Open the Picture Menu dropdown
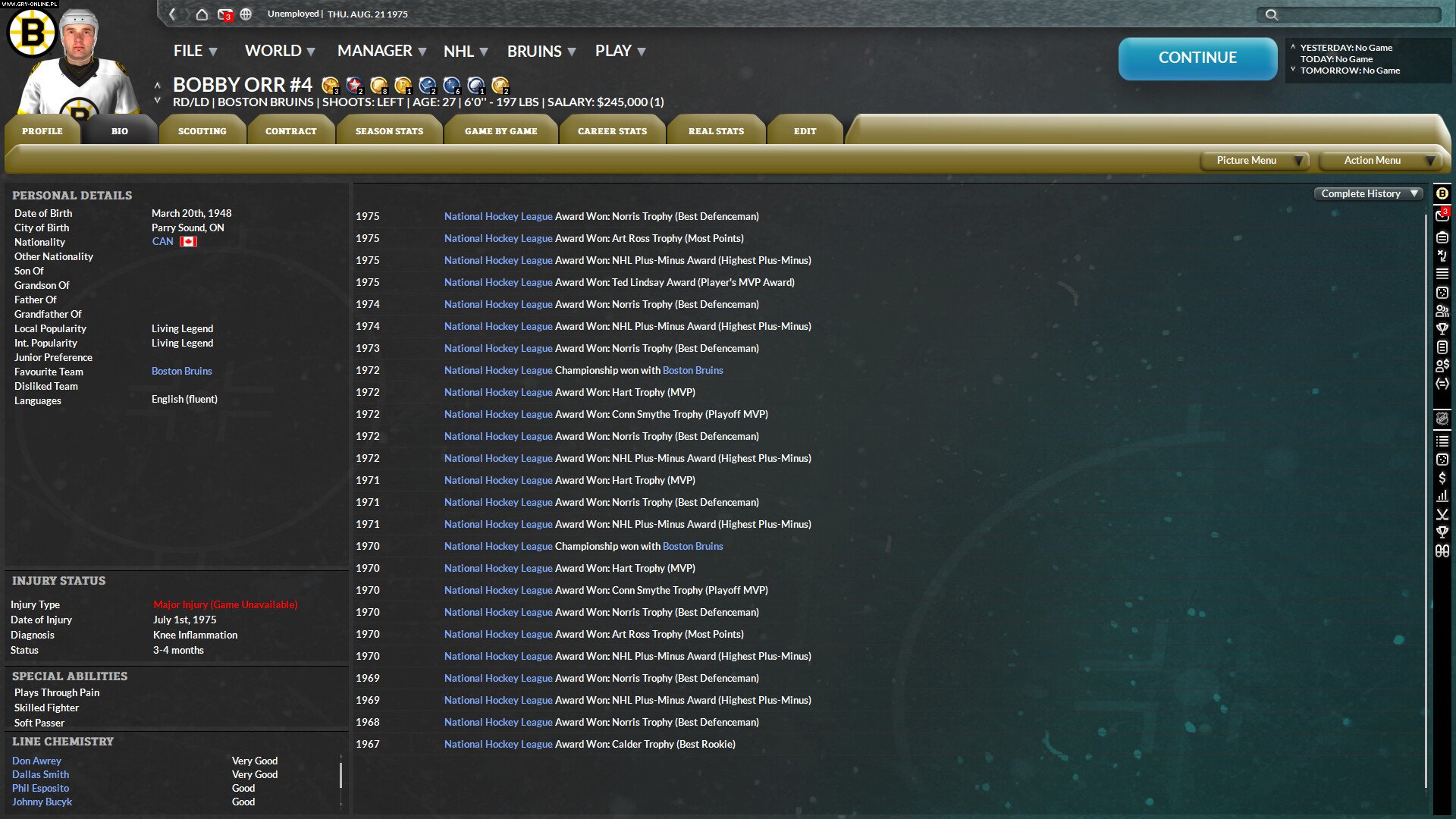This screenshot has width=1456, height=819. (x=1254, y=160)
